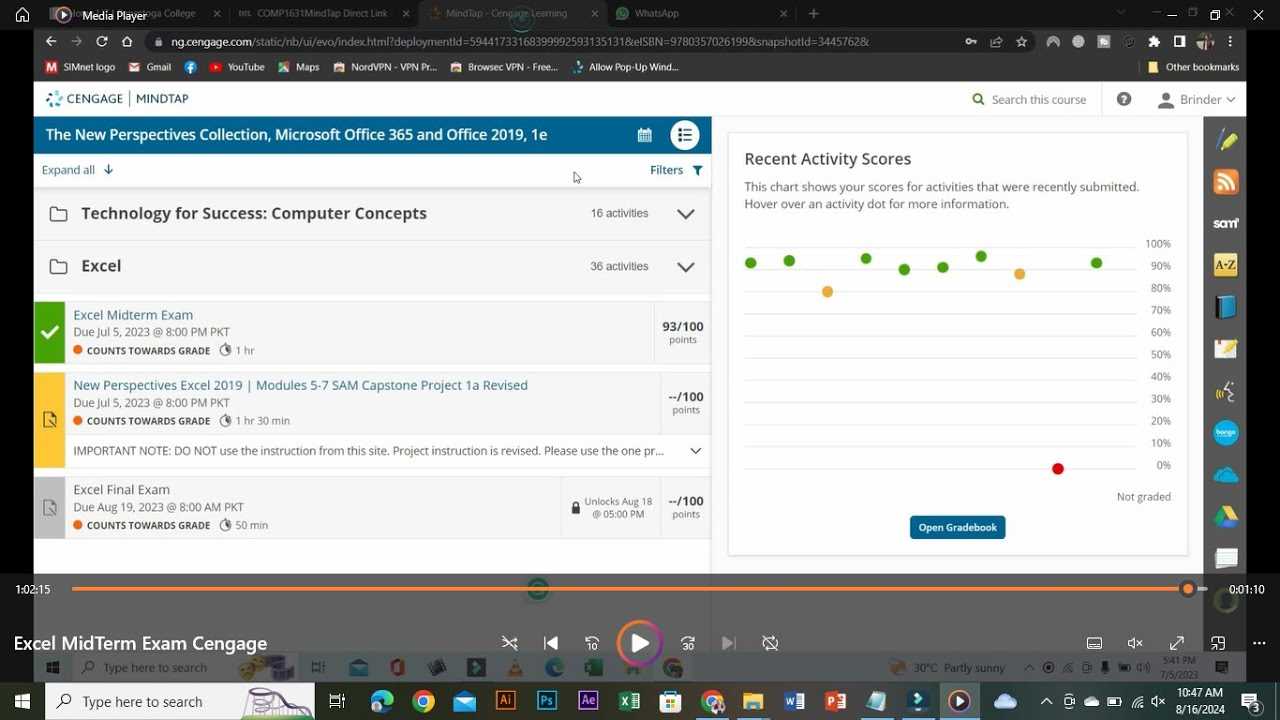This screenshot has width=1280, height=720.
Task: Click the Open Gradebook button
Action: tap(957, 527)
